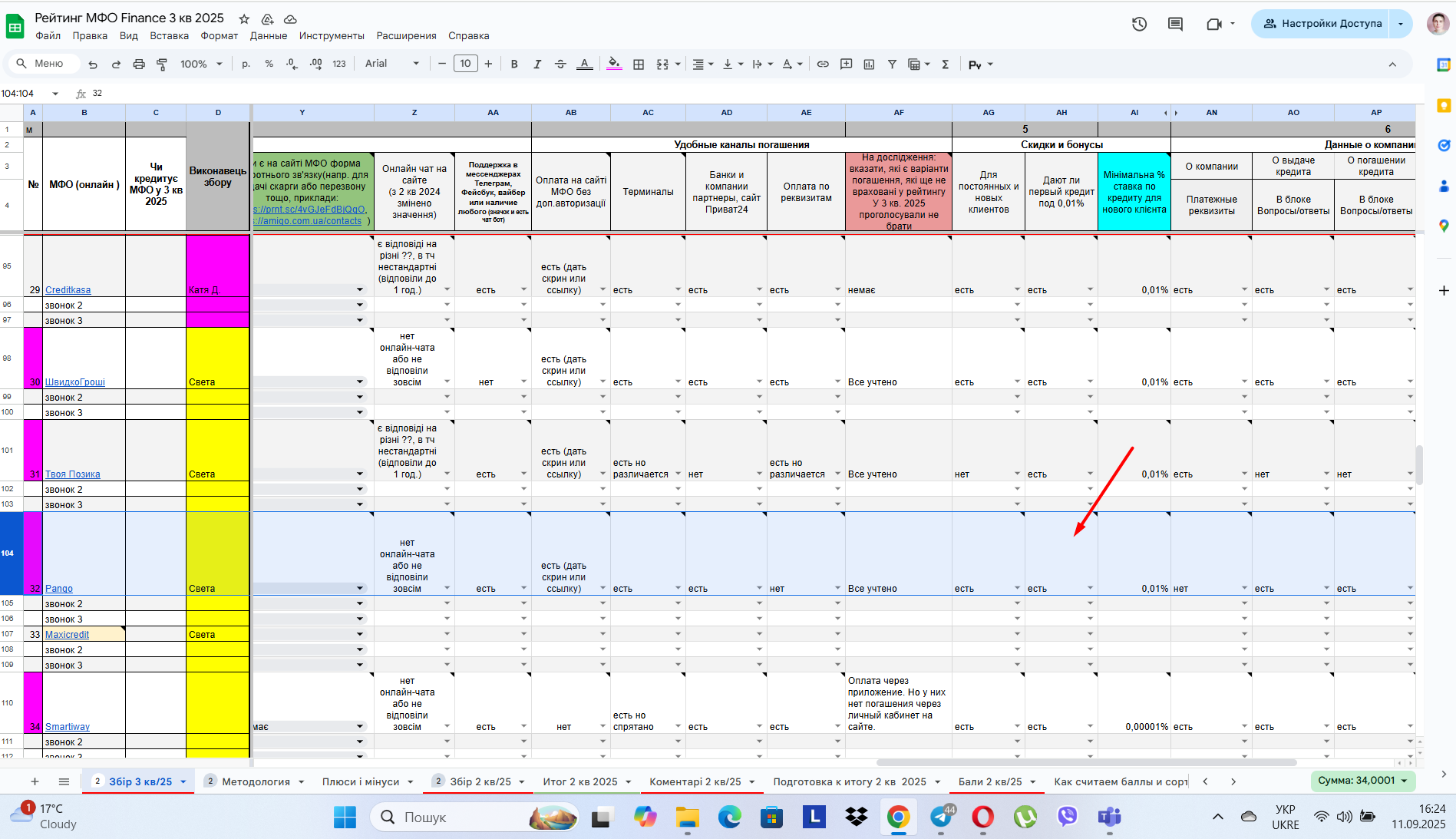Viewport: 1456px width, 839px height.
Task: Click the borders grid icon
Action: tap(639, 64)
